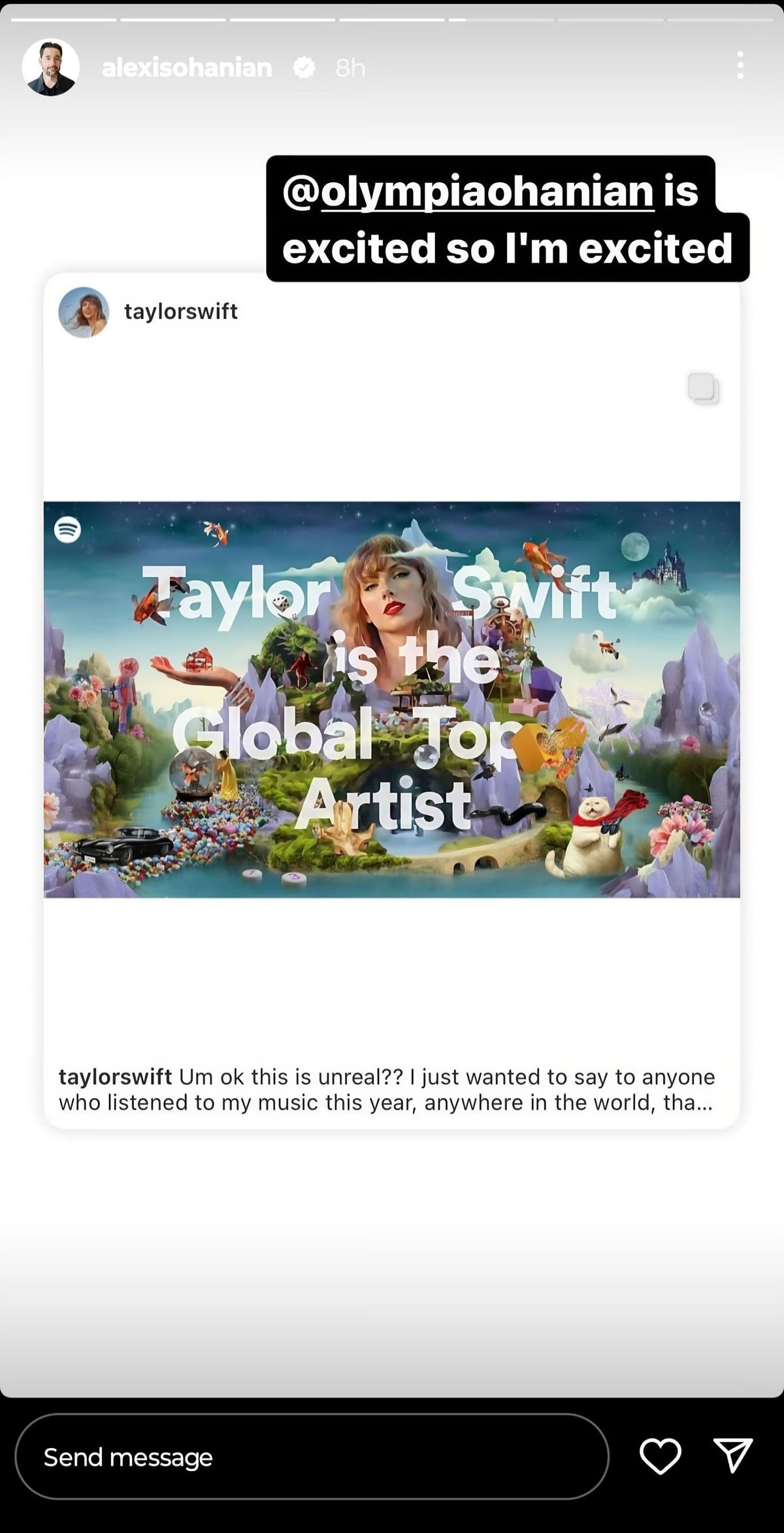784x1533 pixels.
Task: Tap the paper plane share icon
Action: (x=733, y=1455)
